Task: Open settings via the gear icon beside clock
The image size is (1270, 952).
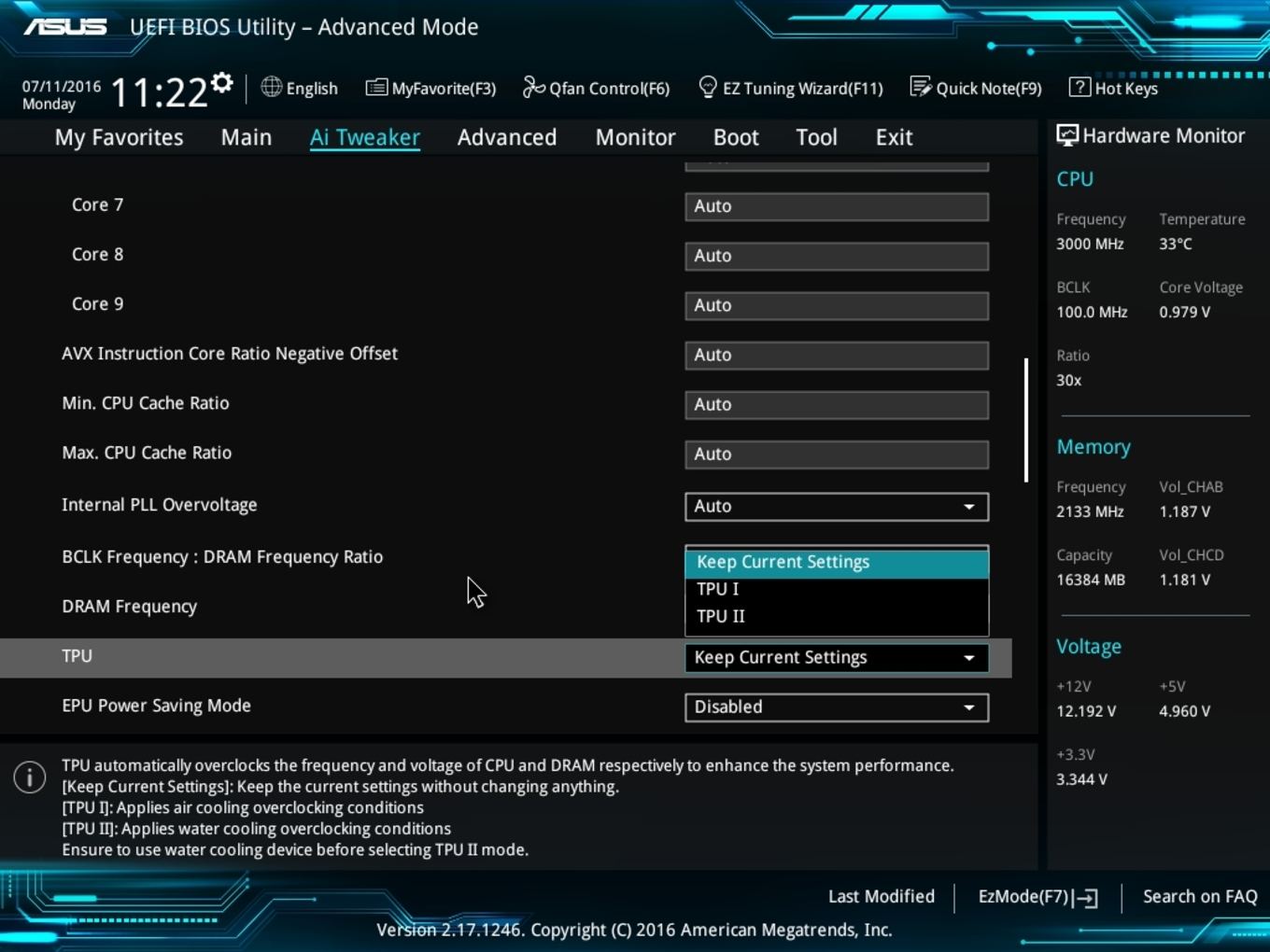Action: coord(221,84)
